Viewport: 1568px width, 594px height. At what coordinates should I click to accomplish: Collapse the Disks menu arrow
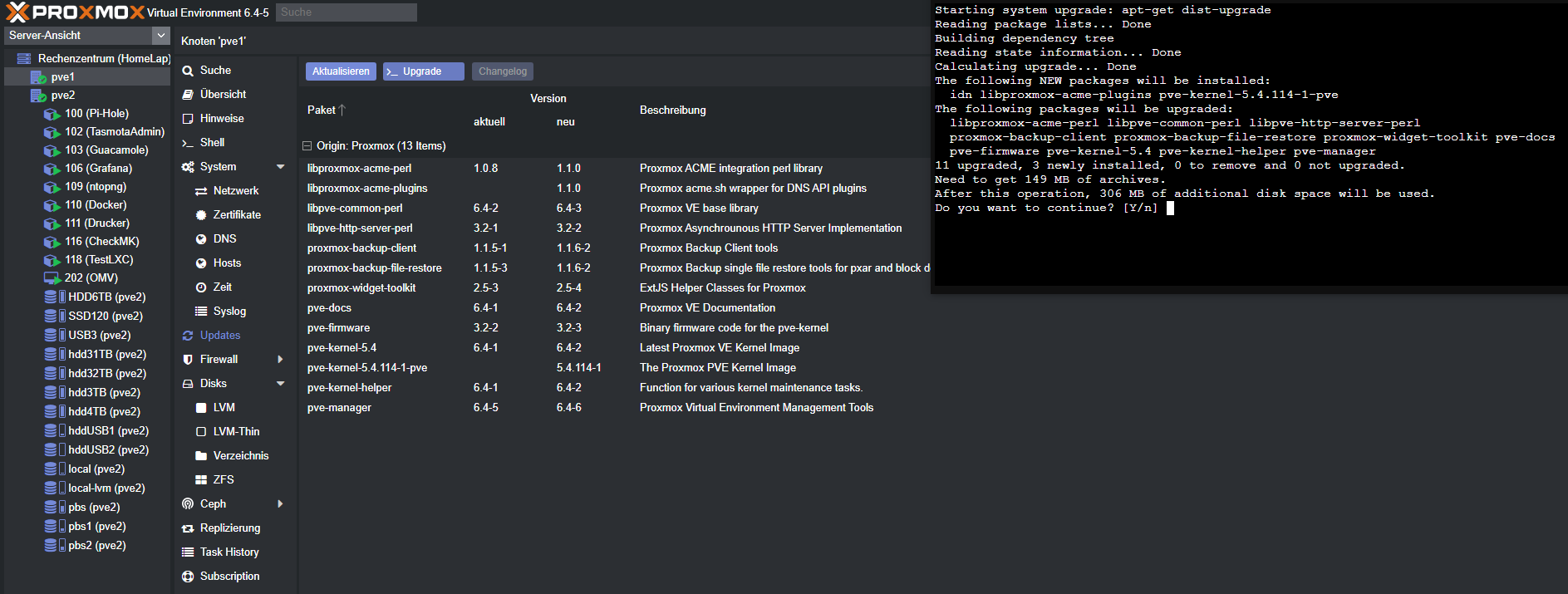[x=281, y=384]
